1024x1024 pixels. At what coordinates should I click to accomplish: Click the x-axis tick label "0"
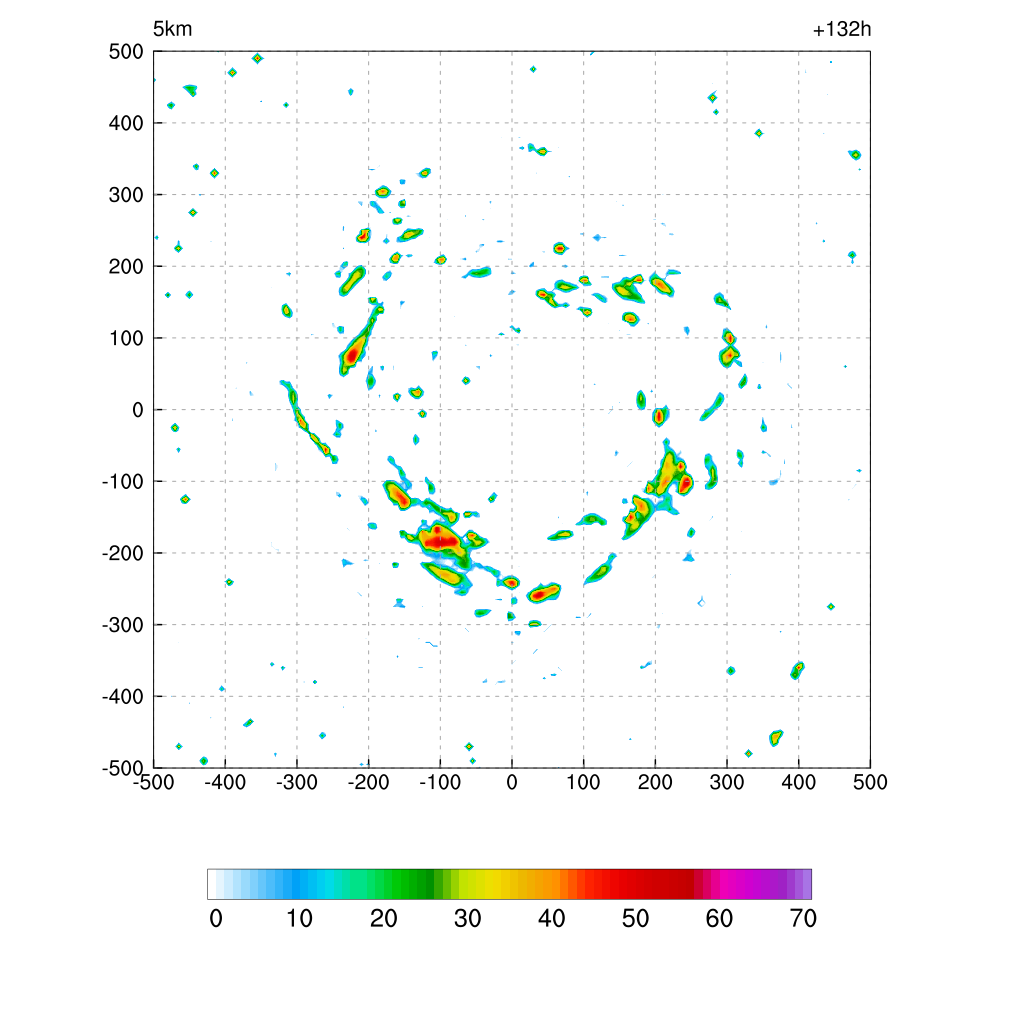tap(512, 782)
